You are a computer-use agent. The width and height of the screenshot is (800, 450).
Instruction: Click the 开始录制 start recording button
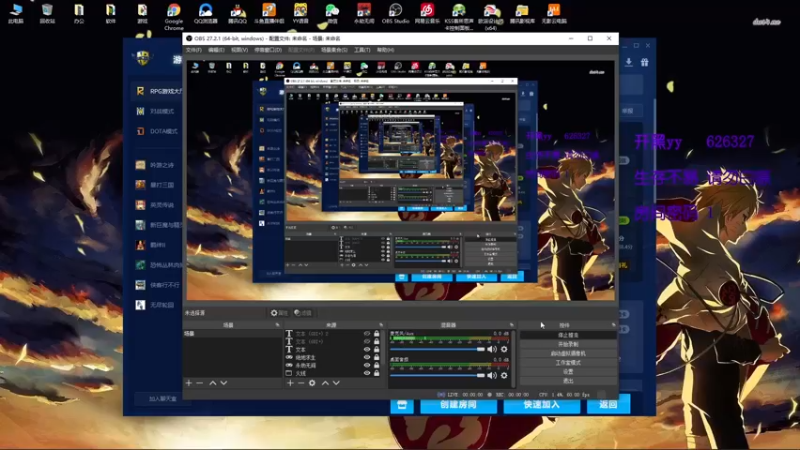[x=568, y=344]
